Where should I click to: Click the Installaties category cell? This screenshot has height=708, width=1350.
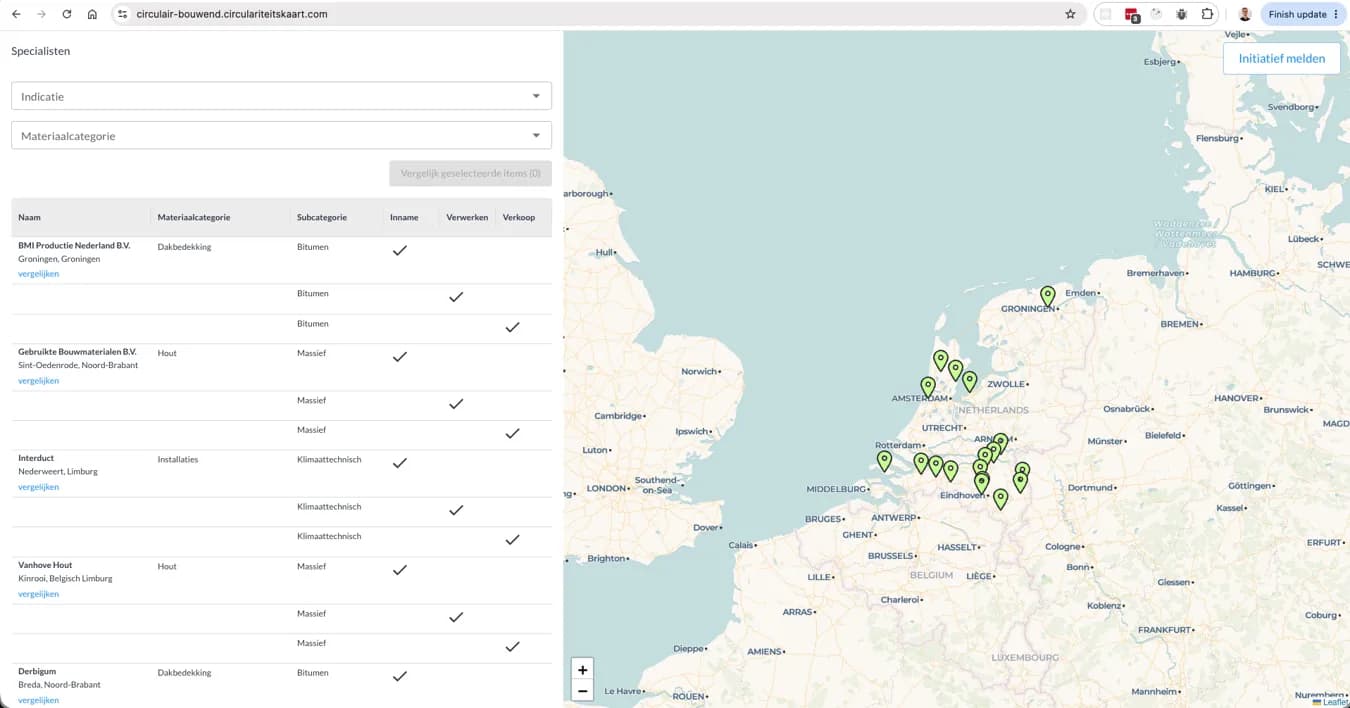tap(178, 460)
